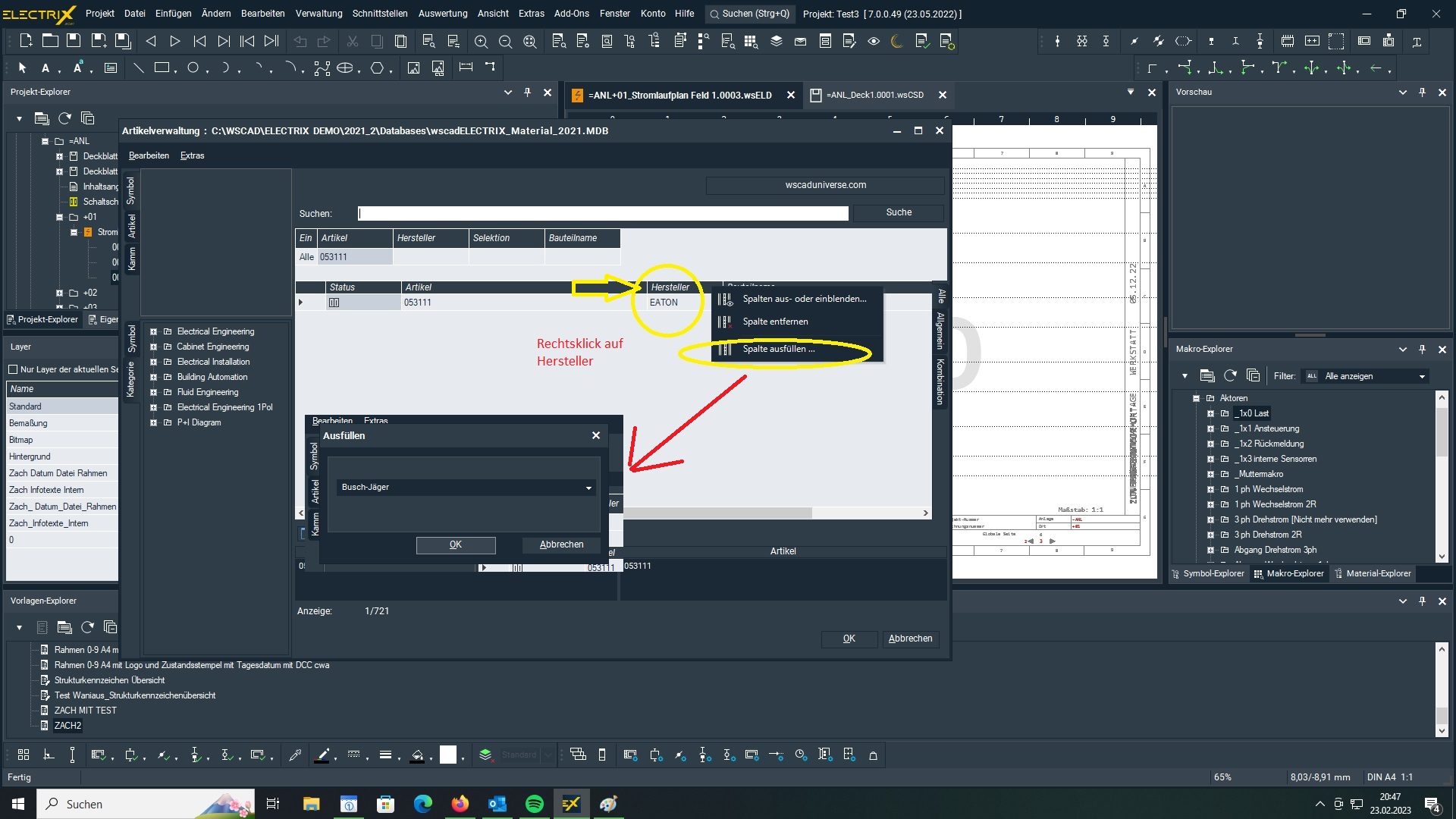Click the Insert image tool icon
1456x819 pixels.
coord(413,67)
